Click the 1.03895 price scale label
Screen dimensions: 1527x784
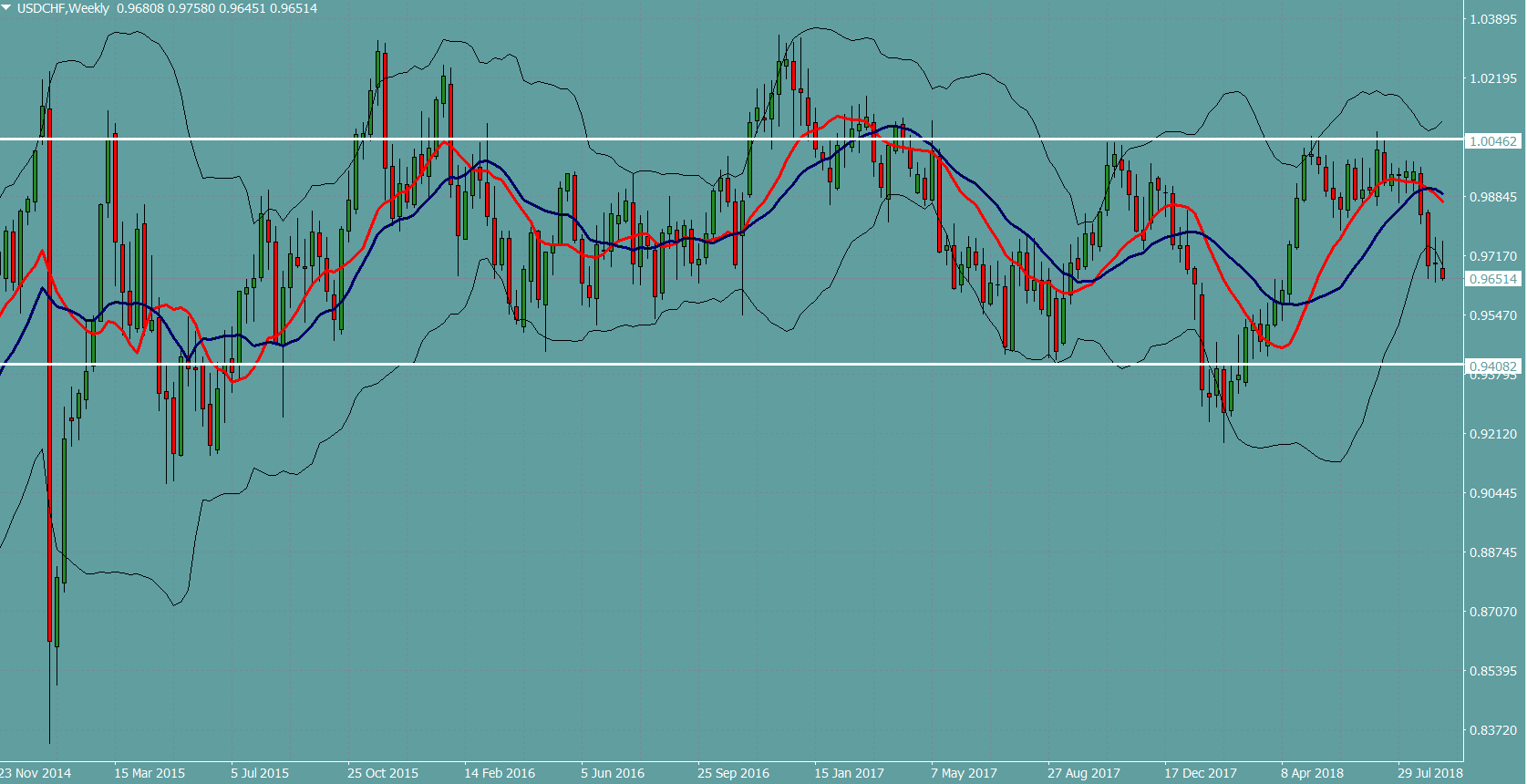[1493, 19]
